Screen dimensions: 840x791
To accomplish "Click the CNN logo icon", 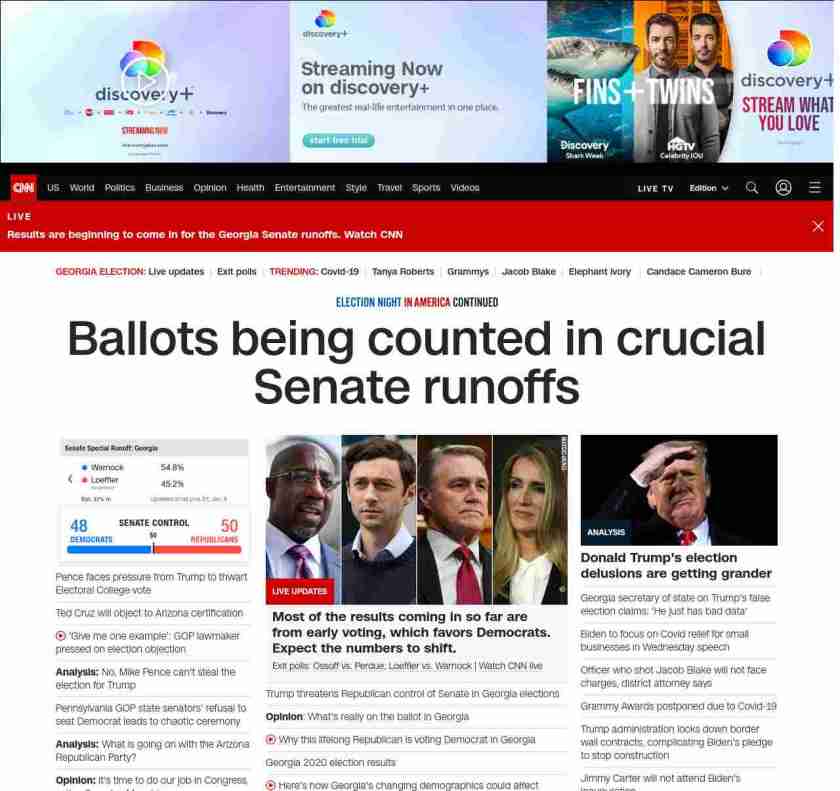I will (24, 188).
